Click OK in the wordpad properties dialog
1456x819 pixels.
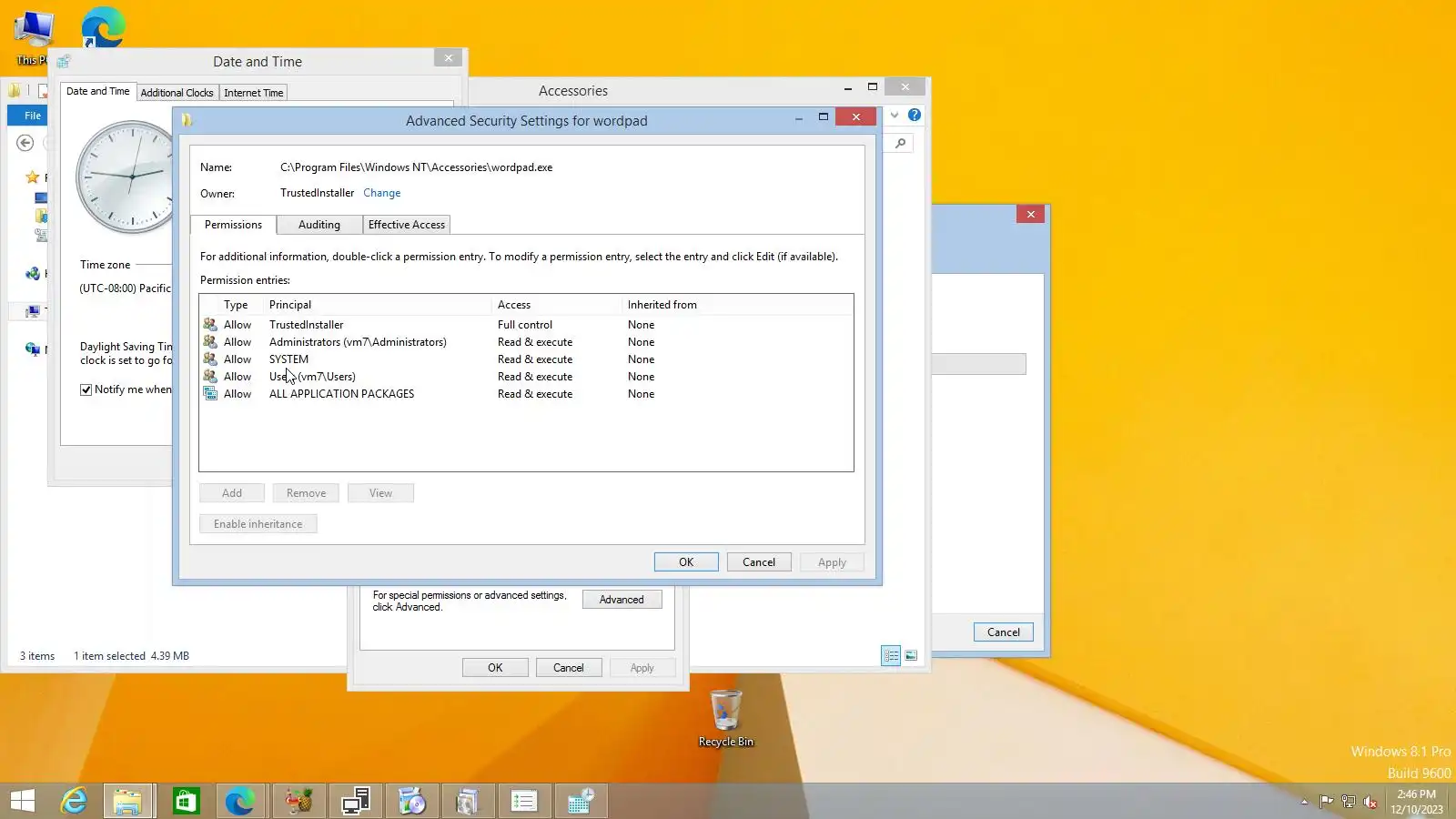(495, 668)
